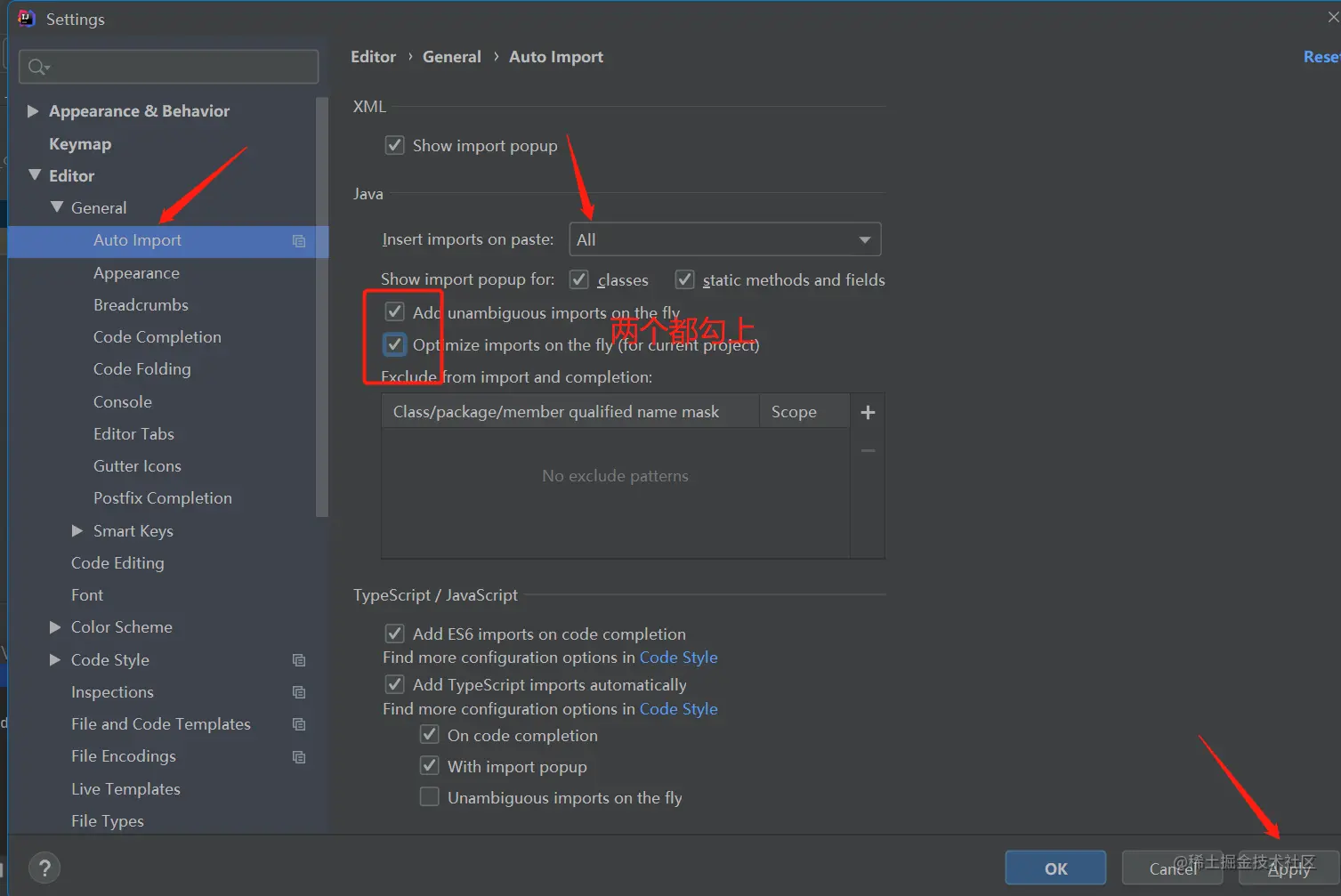This screenshot has width=1341, height=896.
Task: Enable Unambiguous imports on the fly for TypeScript
Action: (429, 796)
